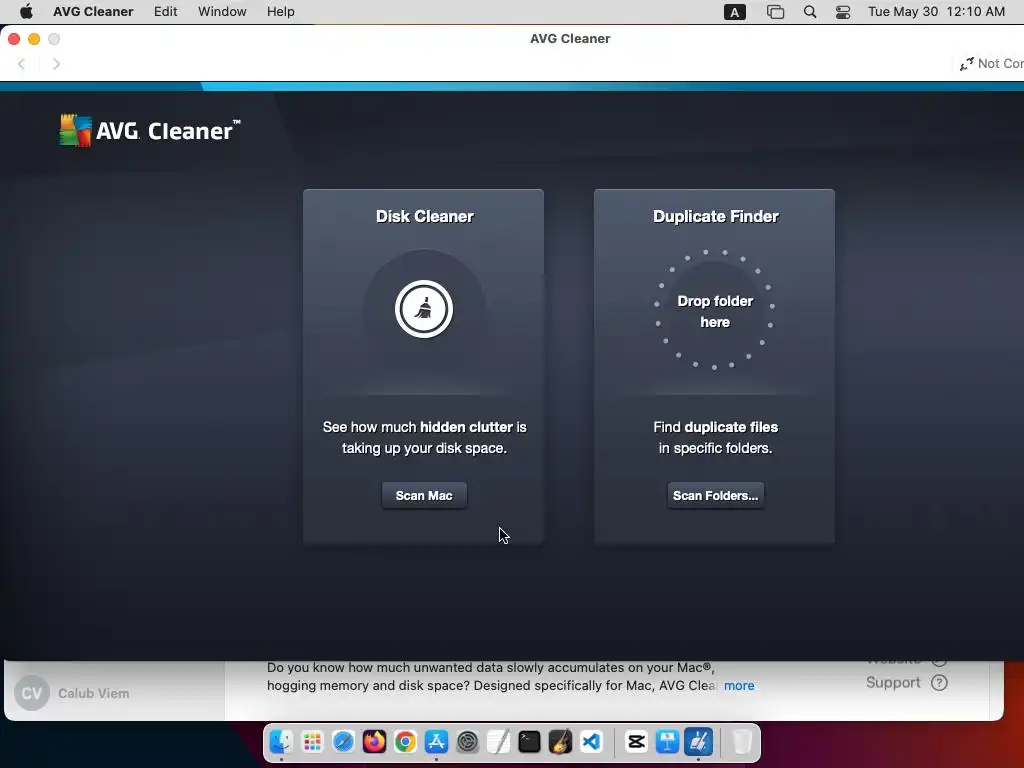The height and width of the screenshot is (768, 1024).
Task: Click Support link in App Store window
Action: click(x=893, y=682)
